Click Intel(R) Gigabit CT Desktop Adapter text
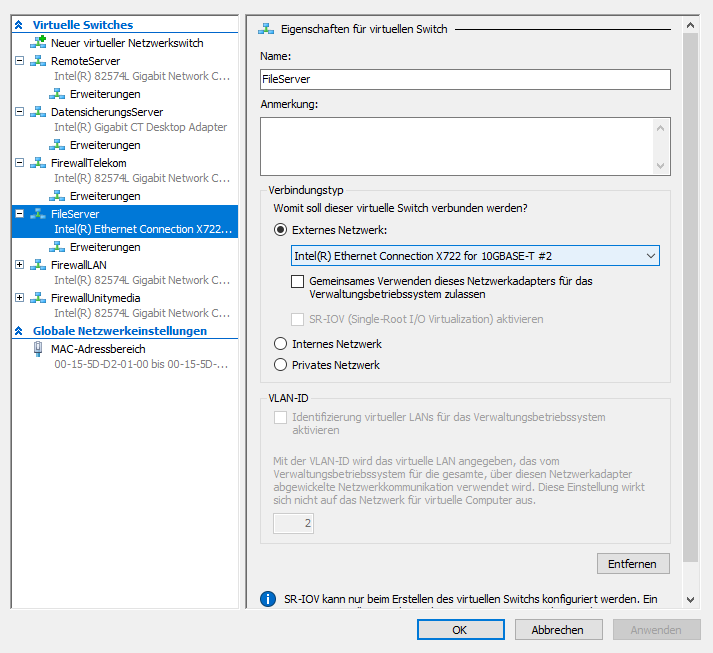Screen dimensions: 713x653 click(141, 127)
